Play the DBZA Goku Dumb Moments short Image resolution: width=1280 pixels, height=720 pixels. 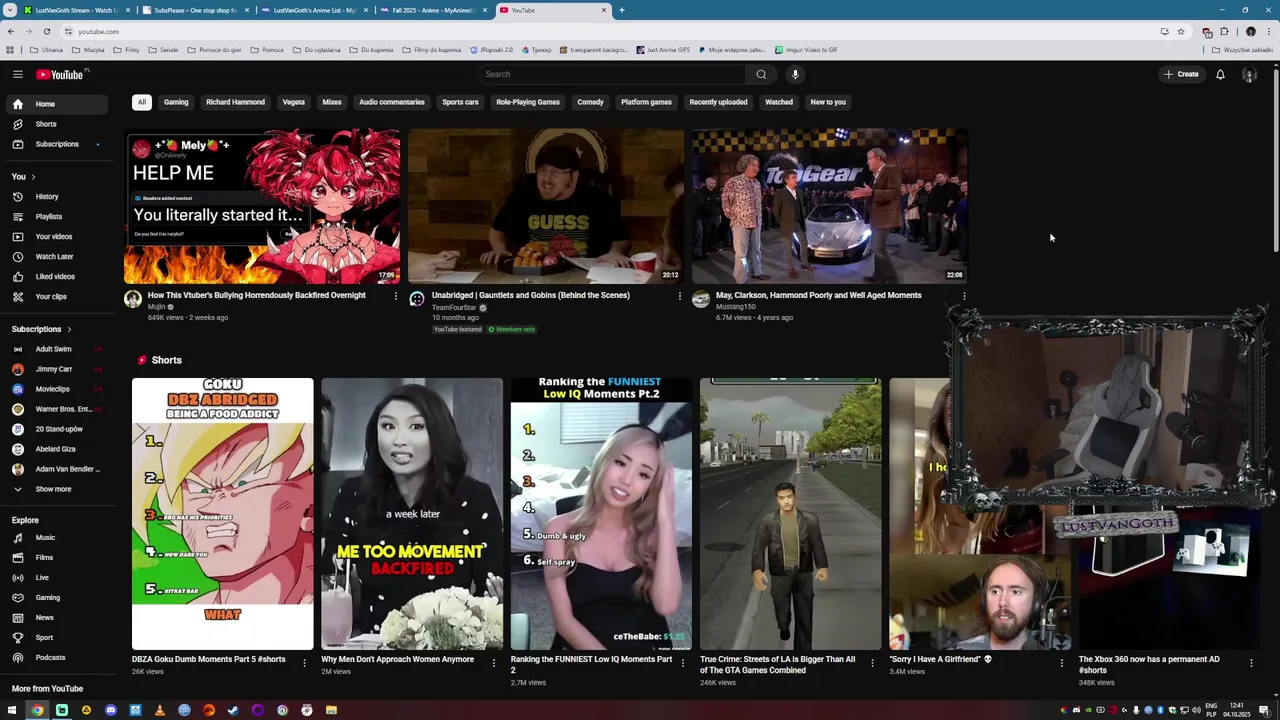click(222, 514)
